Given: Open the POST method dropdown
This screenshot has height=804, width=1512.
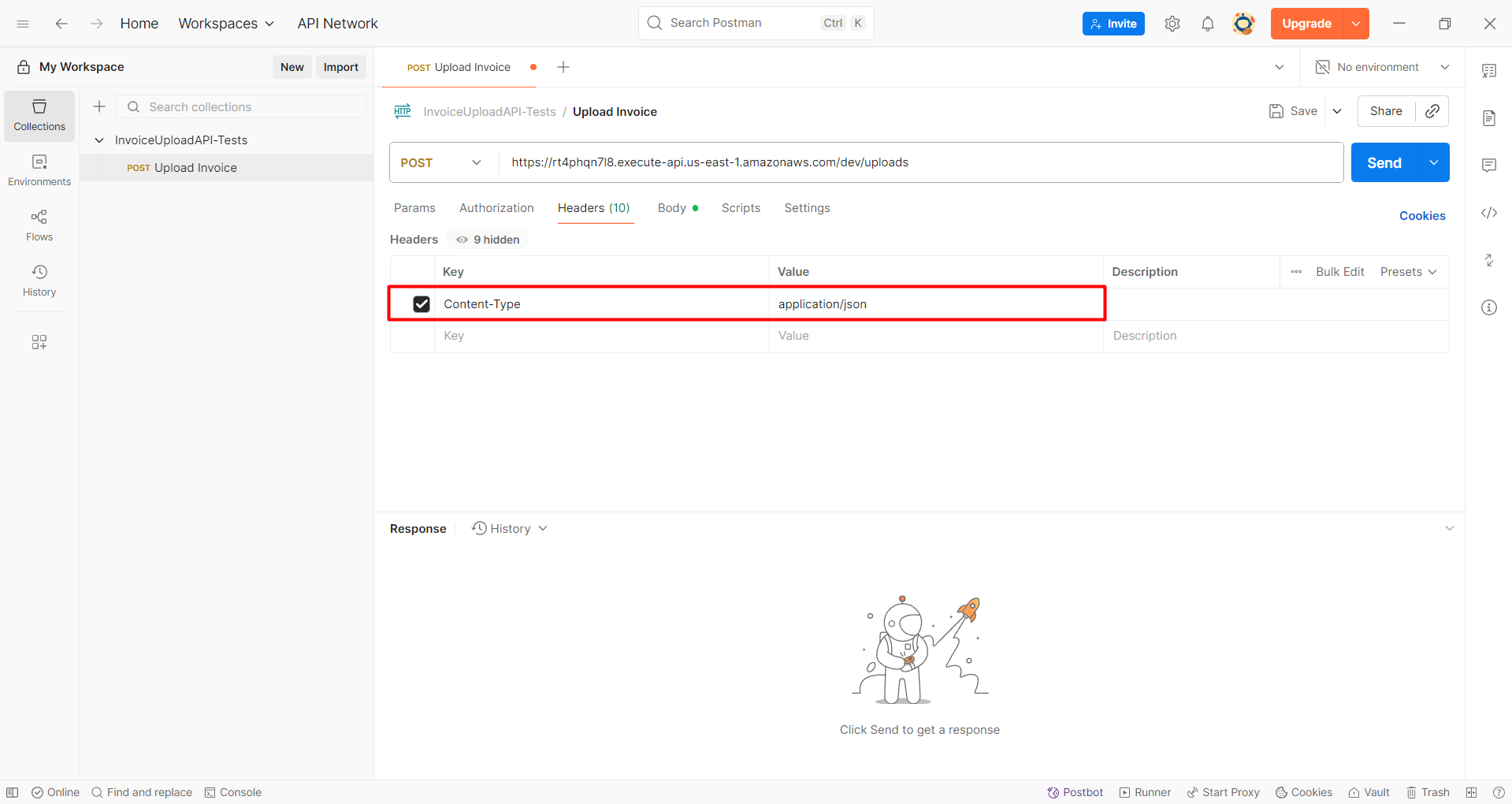Looking at the screenshot, I should tap(441, 162).
